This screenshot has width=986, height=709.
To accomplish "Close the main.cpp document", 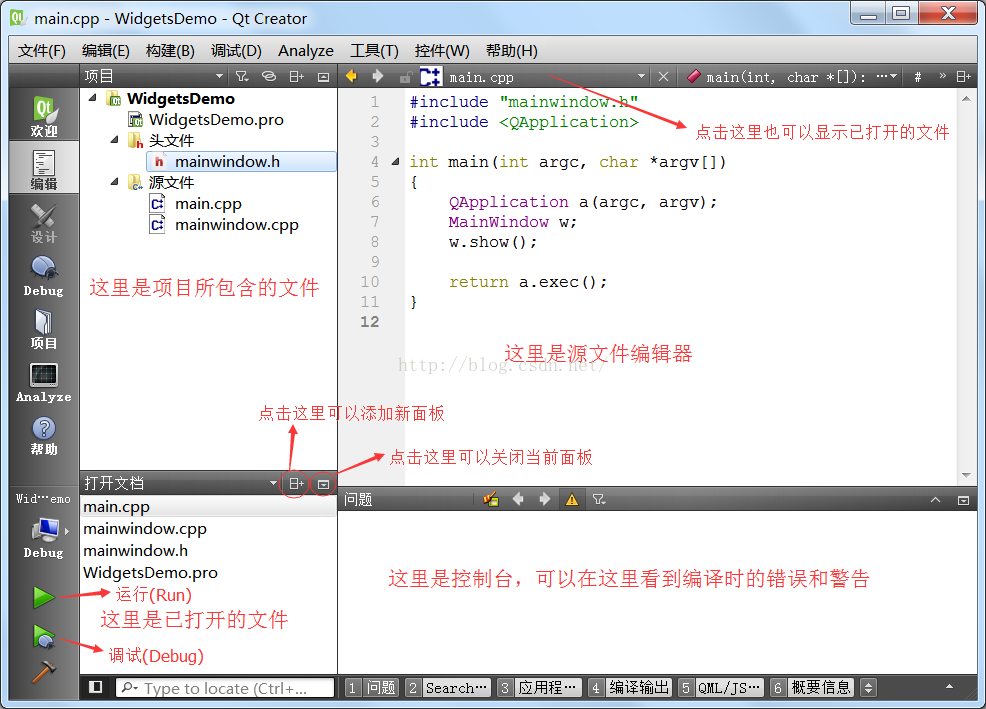I will [663, 77].
